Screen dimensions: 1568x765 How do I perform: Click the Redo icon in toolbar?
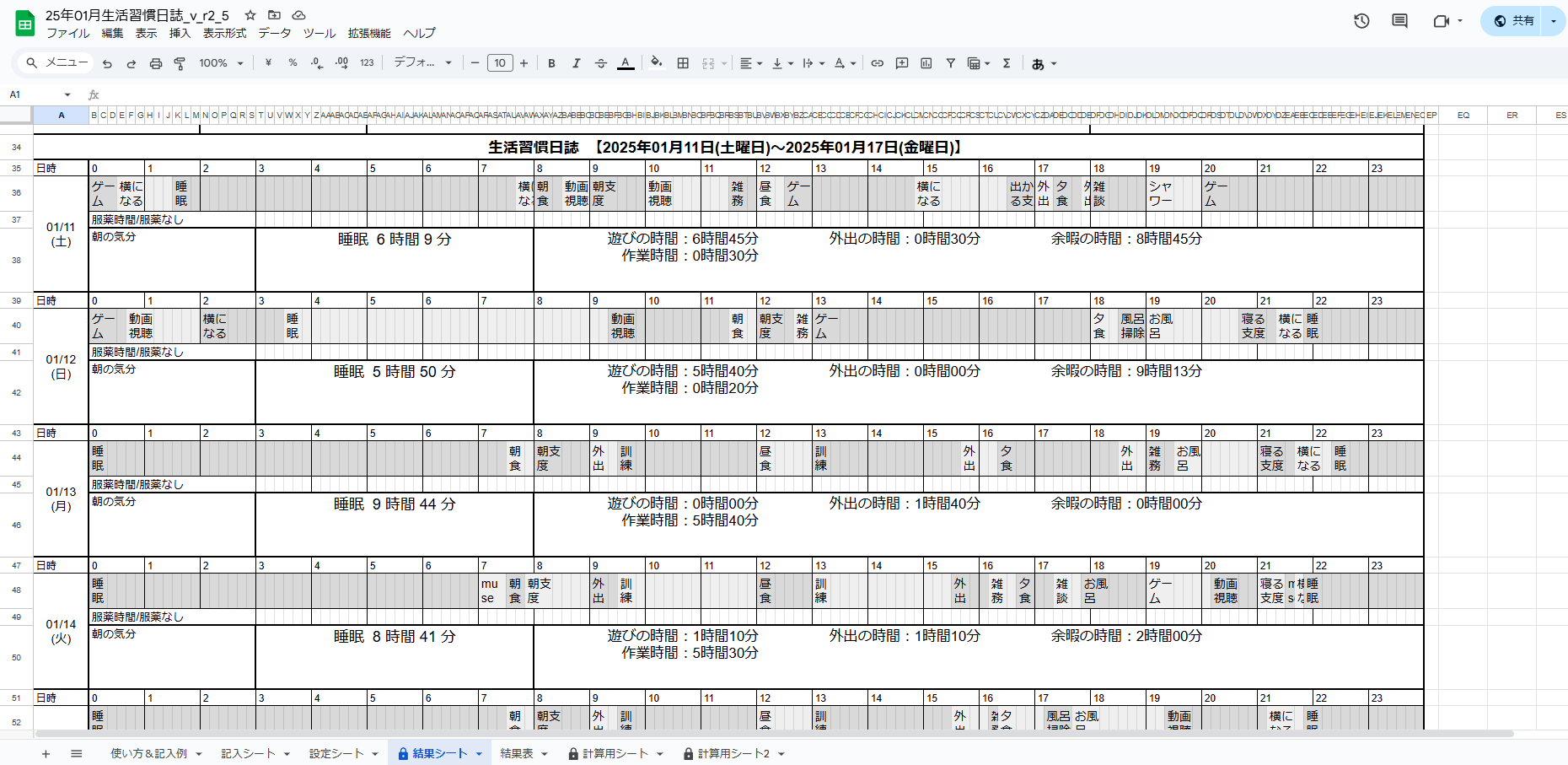[x=132, y=63]
